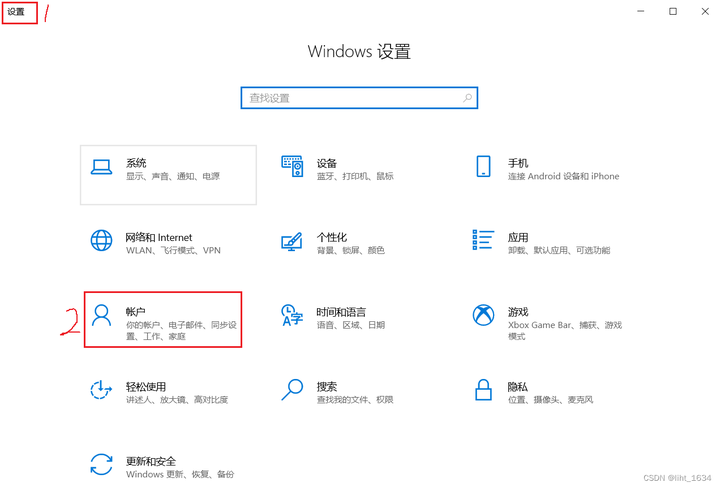The width and height of the screenshot is (720, 487).
Task: Open the Time and Language icon
Action: click(292, 315)
